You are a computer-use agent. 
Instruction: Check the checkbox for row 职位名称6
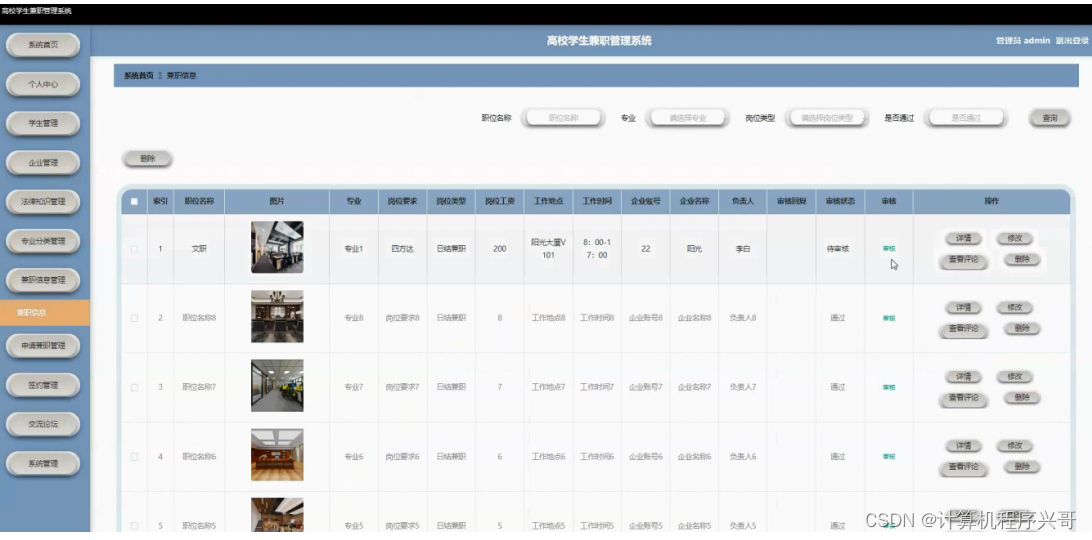(134, 456)
